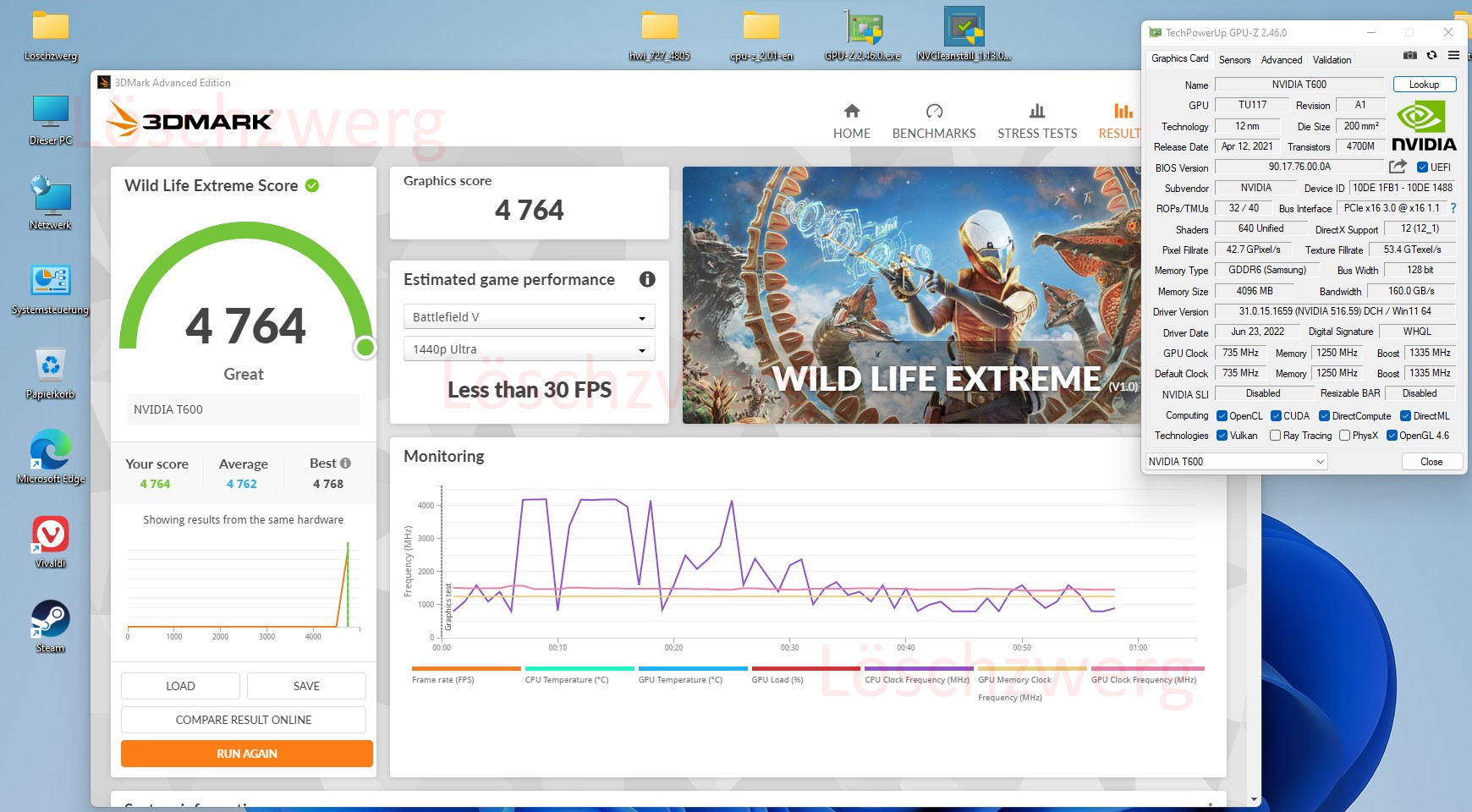This screenshot has width=1472, height=812.
Task: Click the green score gauge indicator dot
Action: coord(365,347)
